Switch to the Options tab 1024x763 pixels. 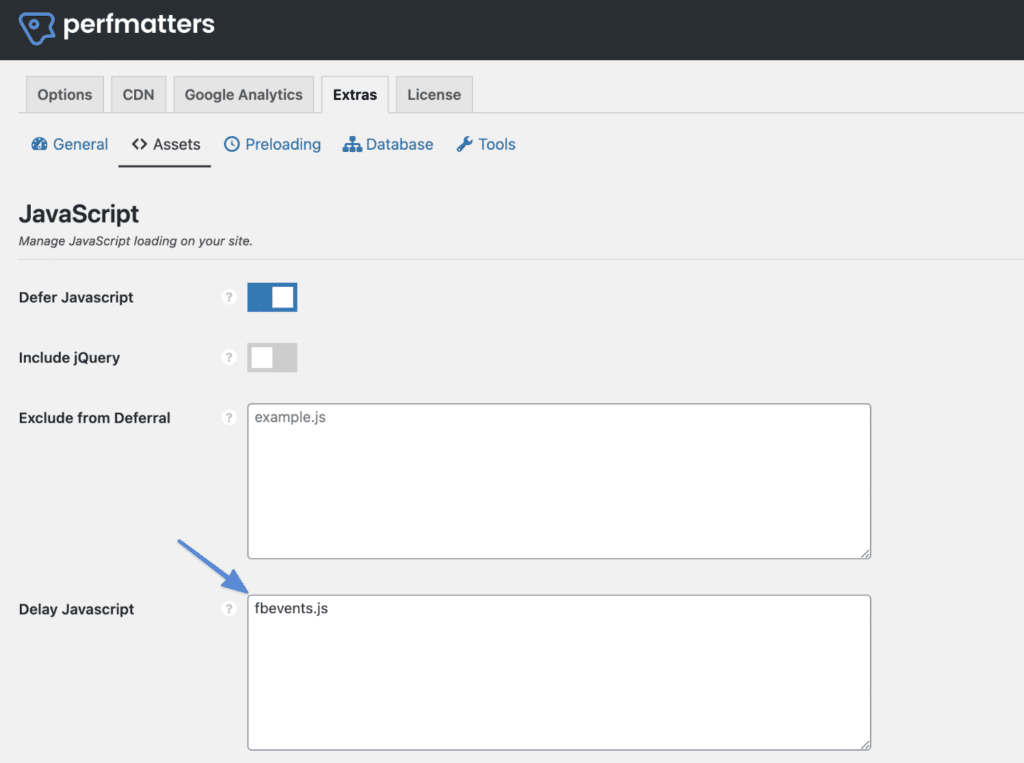64,94
